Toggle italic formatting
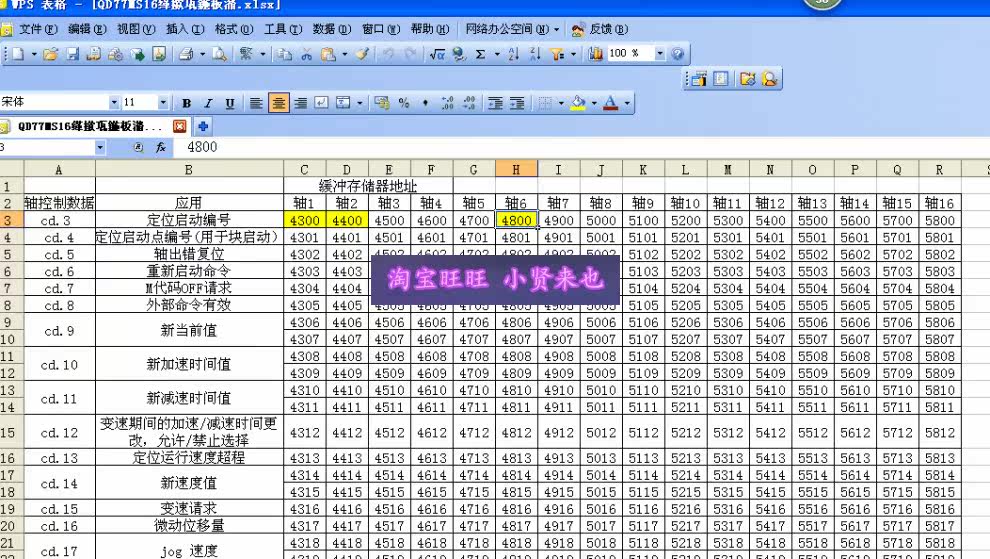The width and height of the screenshot is (990, 559). [x=208, y=103]
